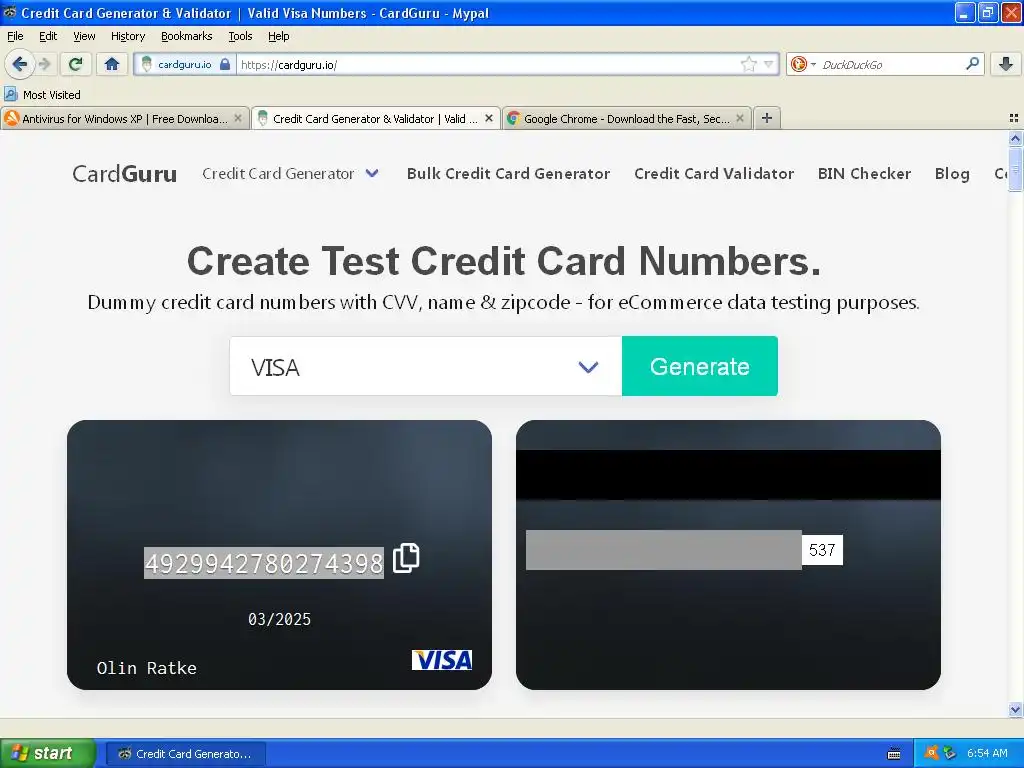Switch to the Google Chrome download tab
The height and width of the screenshot is (768, 1024).
coord(626,119)
